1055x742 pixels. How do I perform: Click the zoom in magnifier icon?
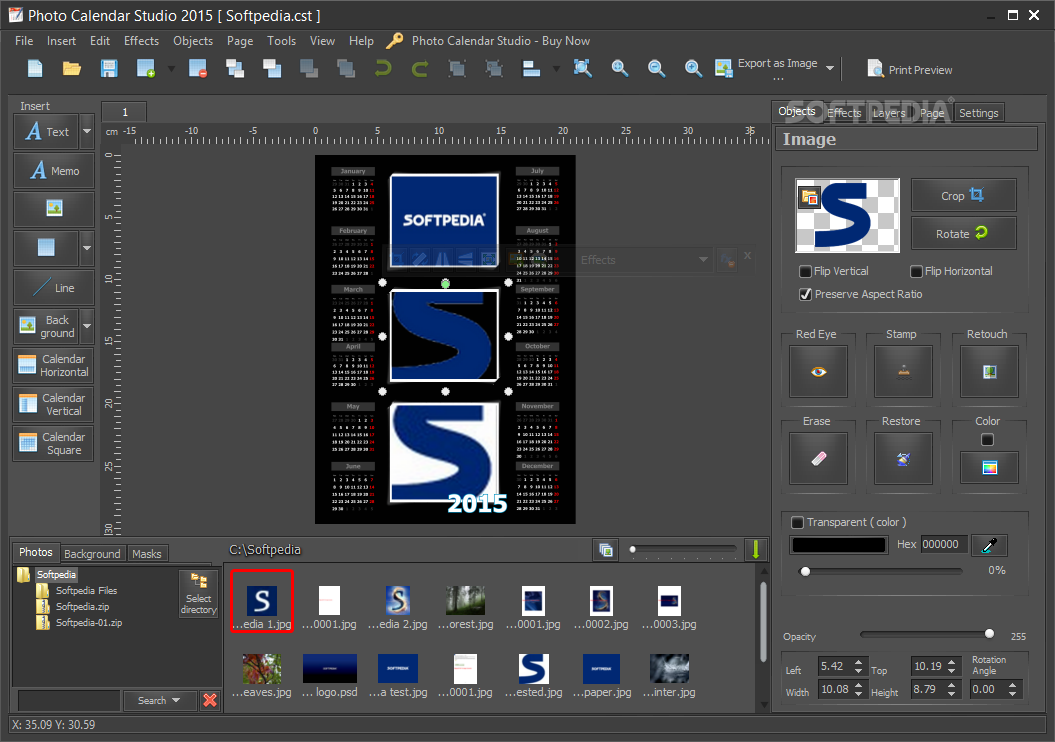(x=620, y=69)
